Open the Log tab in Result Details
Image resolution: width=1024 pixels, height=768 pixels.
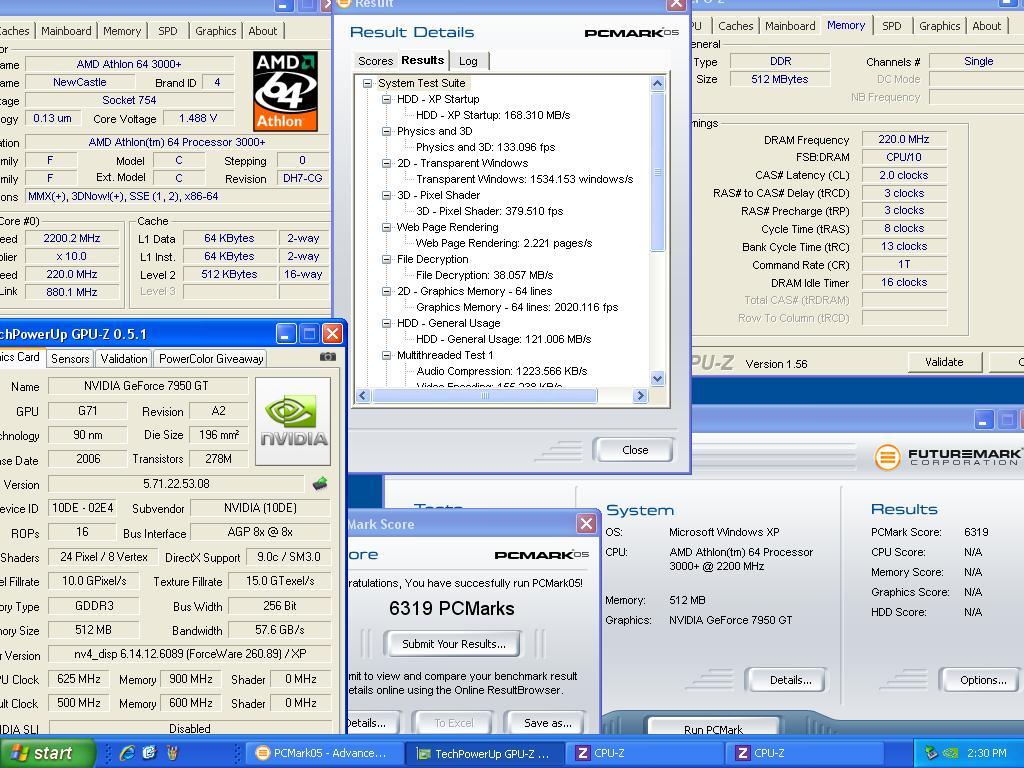point(468,61)
